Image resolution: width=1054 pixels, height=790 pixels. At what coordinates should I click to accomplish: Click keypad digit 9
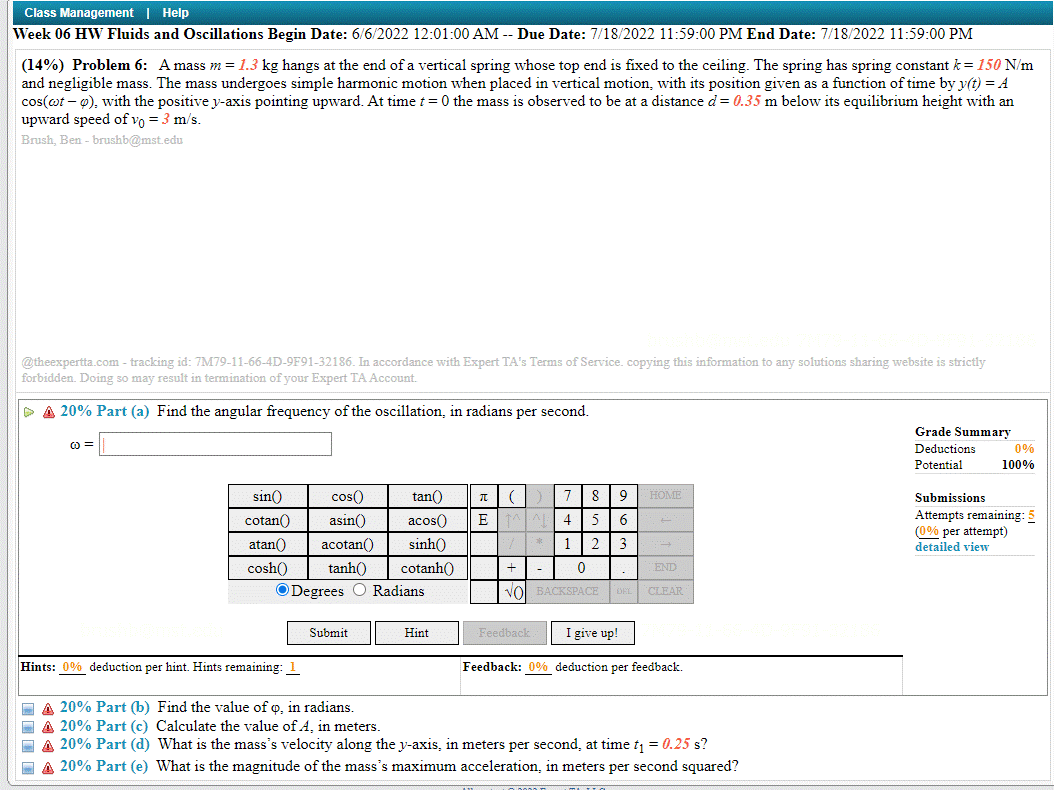point(624,496)
